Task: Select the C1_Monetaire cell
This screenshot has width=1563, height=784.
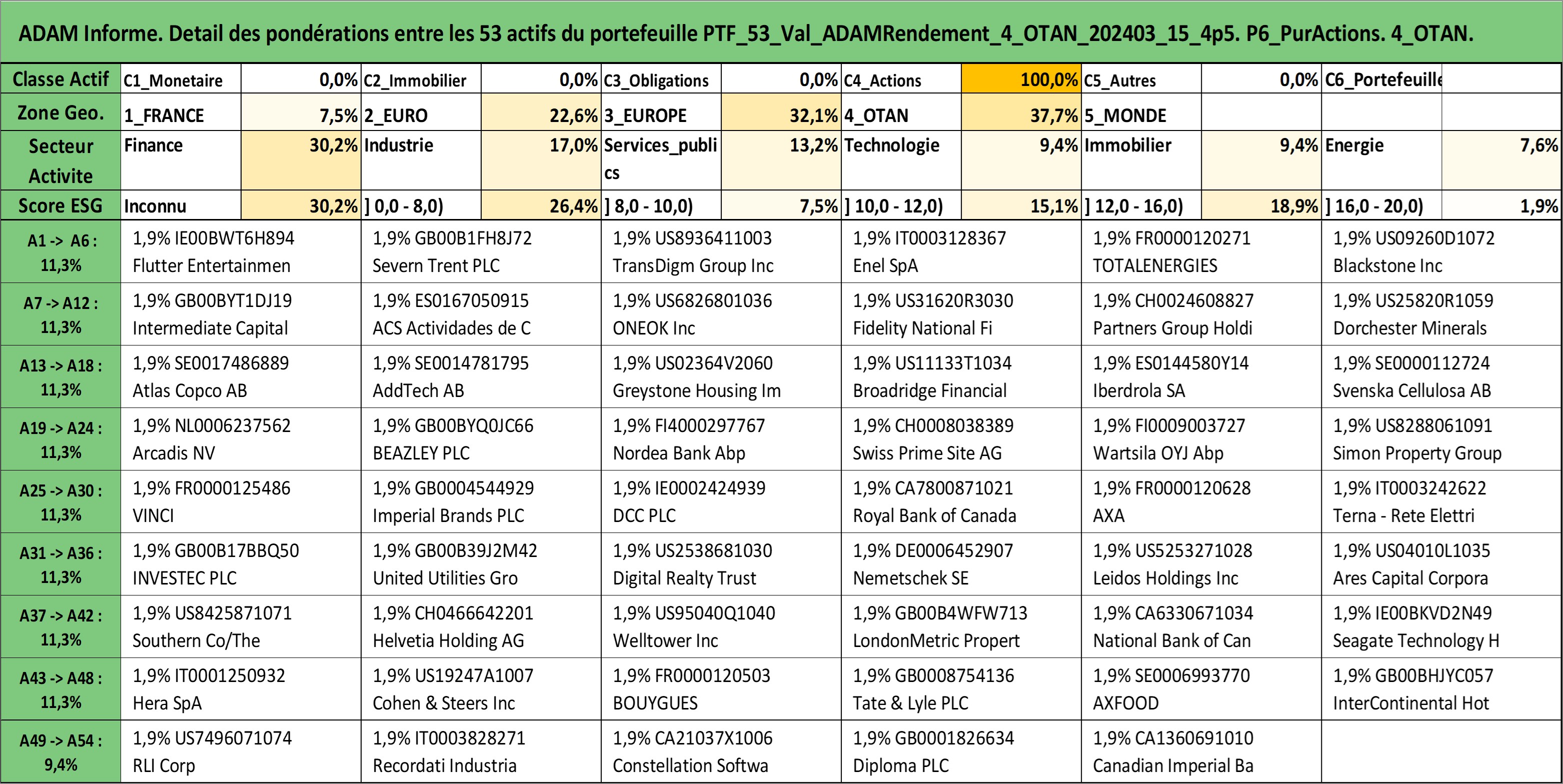Action: tap(181, 79)
